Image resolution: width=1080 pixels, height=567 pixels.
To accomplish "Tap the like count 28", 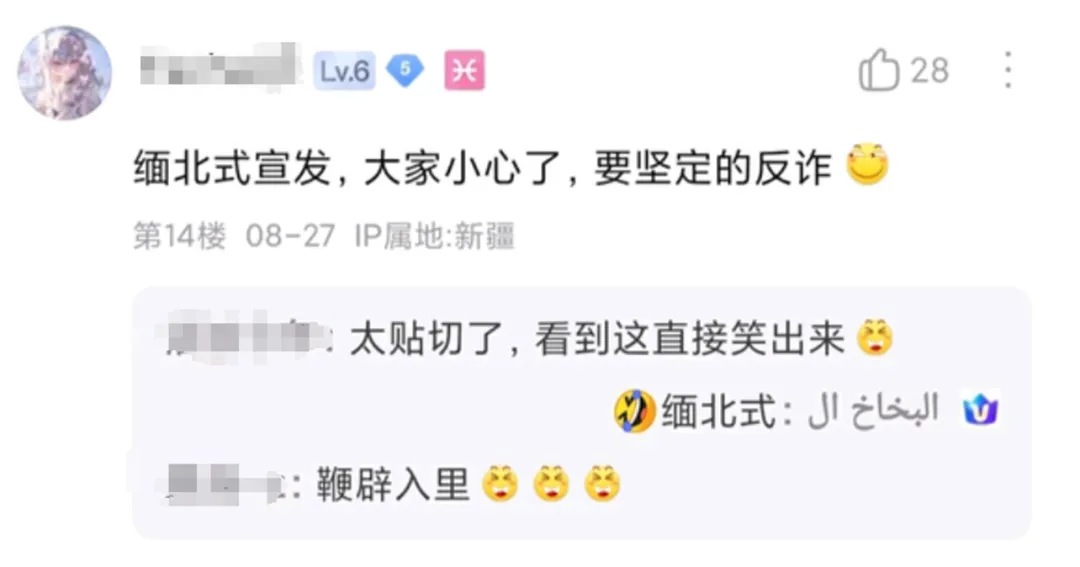I will (930, 71).
